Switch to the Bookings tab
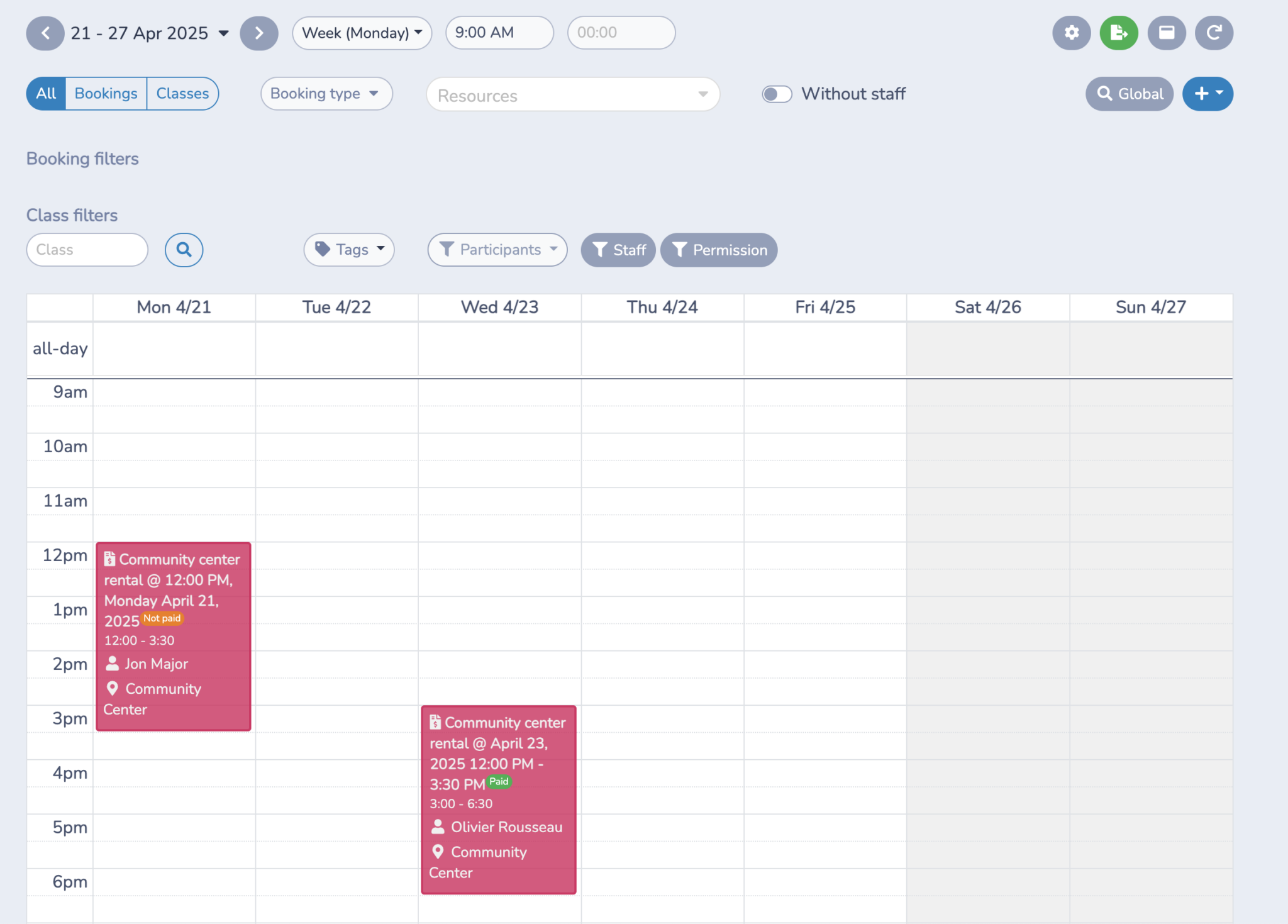Image resolution: width=1288 pixels, height=924 pixels. 106,94
